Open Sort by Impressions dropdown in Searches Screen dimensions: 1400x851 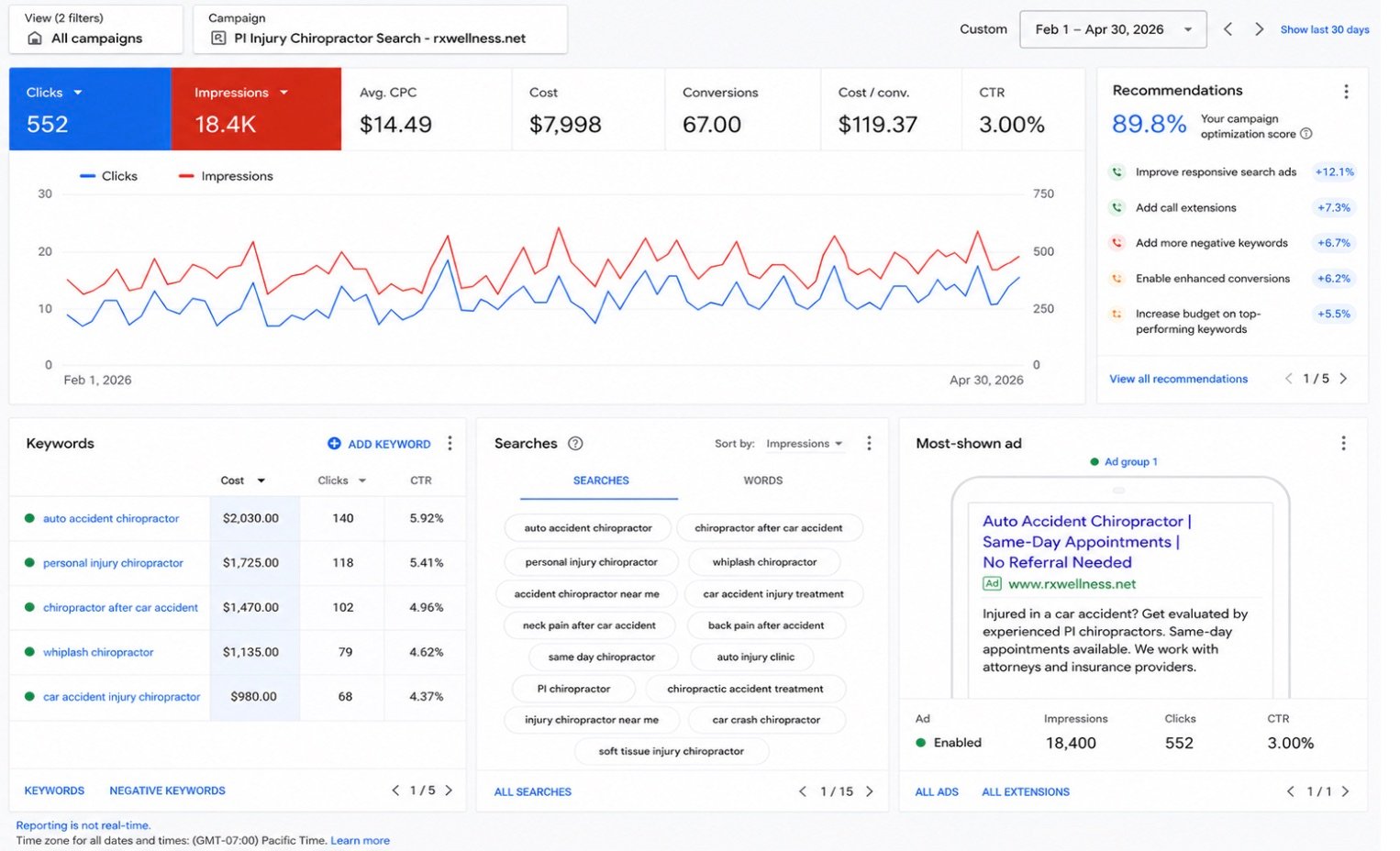(805, 444)
